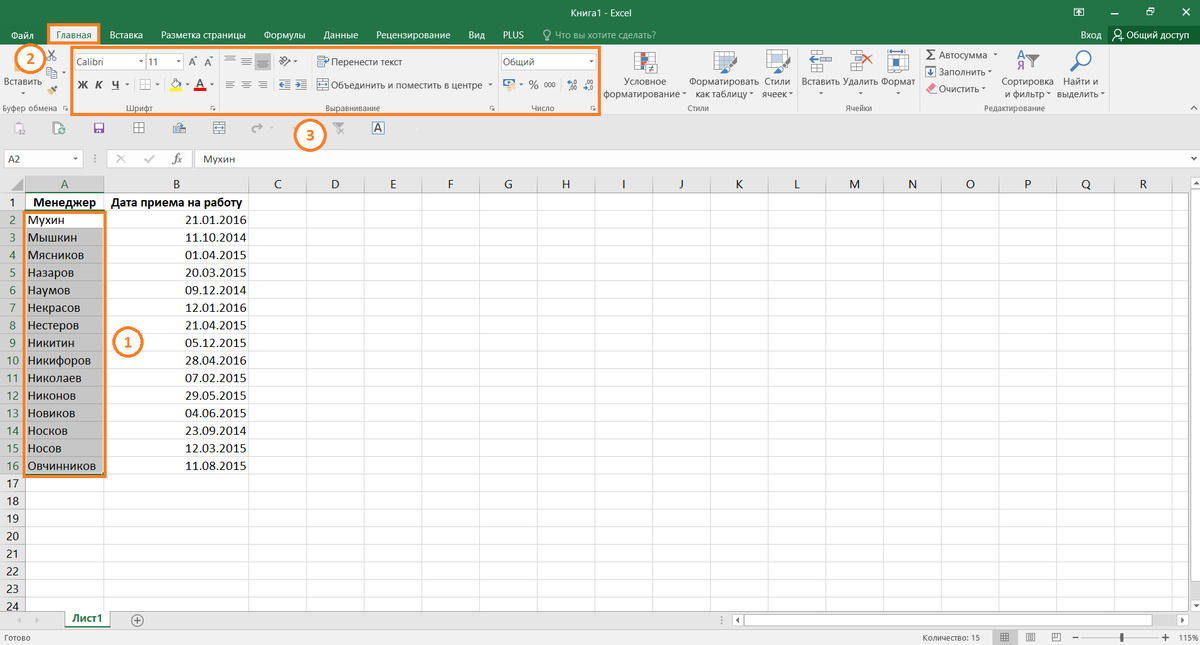Click the A text box toolbar icon
The width and height of the screenshot is (1200, 645).
click(378, 128)
